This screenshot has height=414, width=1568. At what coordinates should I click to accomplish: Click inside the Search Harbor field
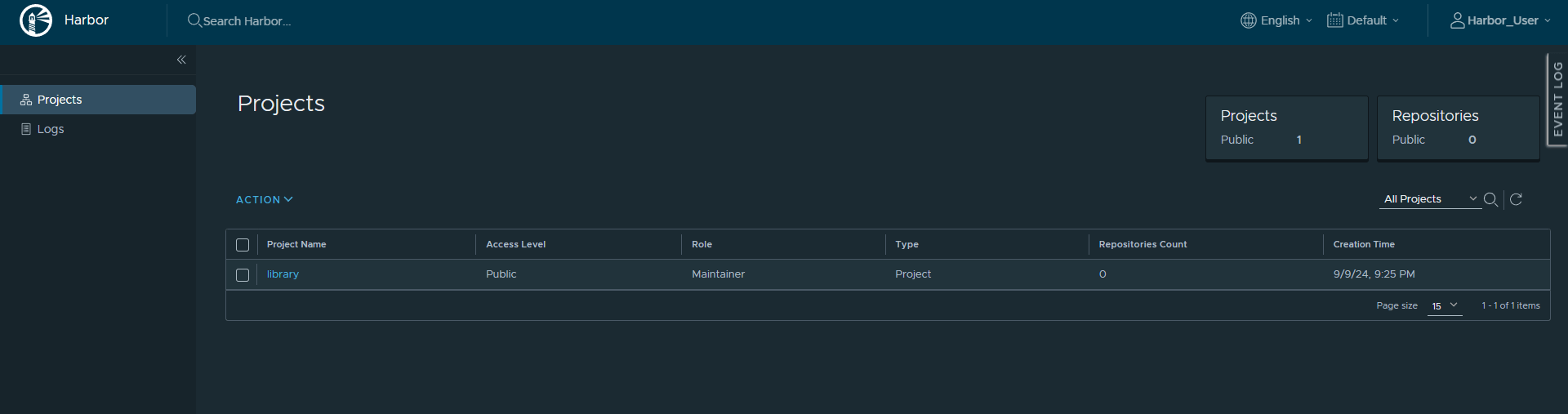pyautogui.click(x=247, y=21)
